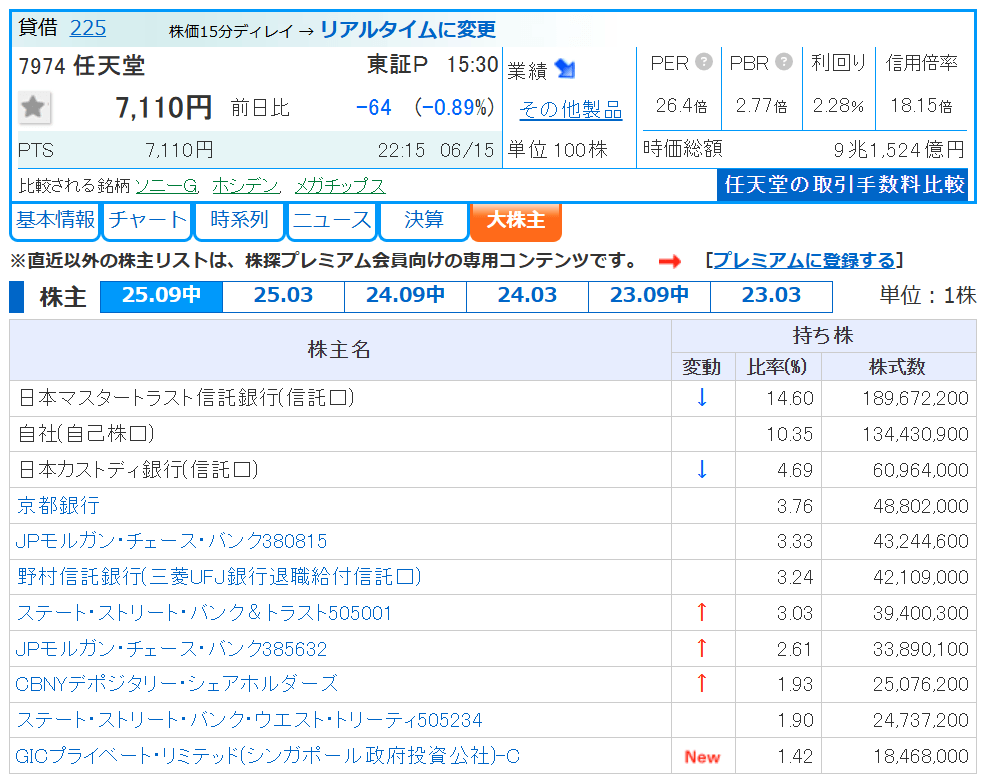Click up arrow in JPモルガン385632 row
This screenshot has height=780, width=986.
point(702,648)
